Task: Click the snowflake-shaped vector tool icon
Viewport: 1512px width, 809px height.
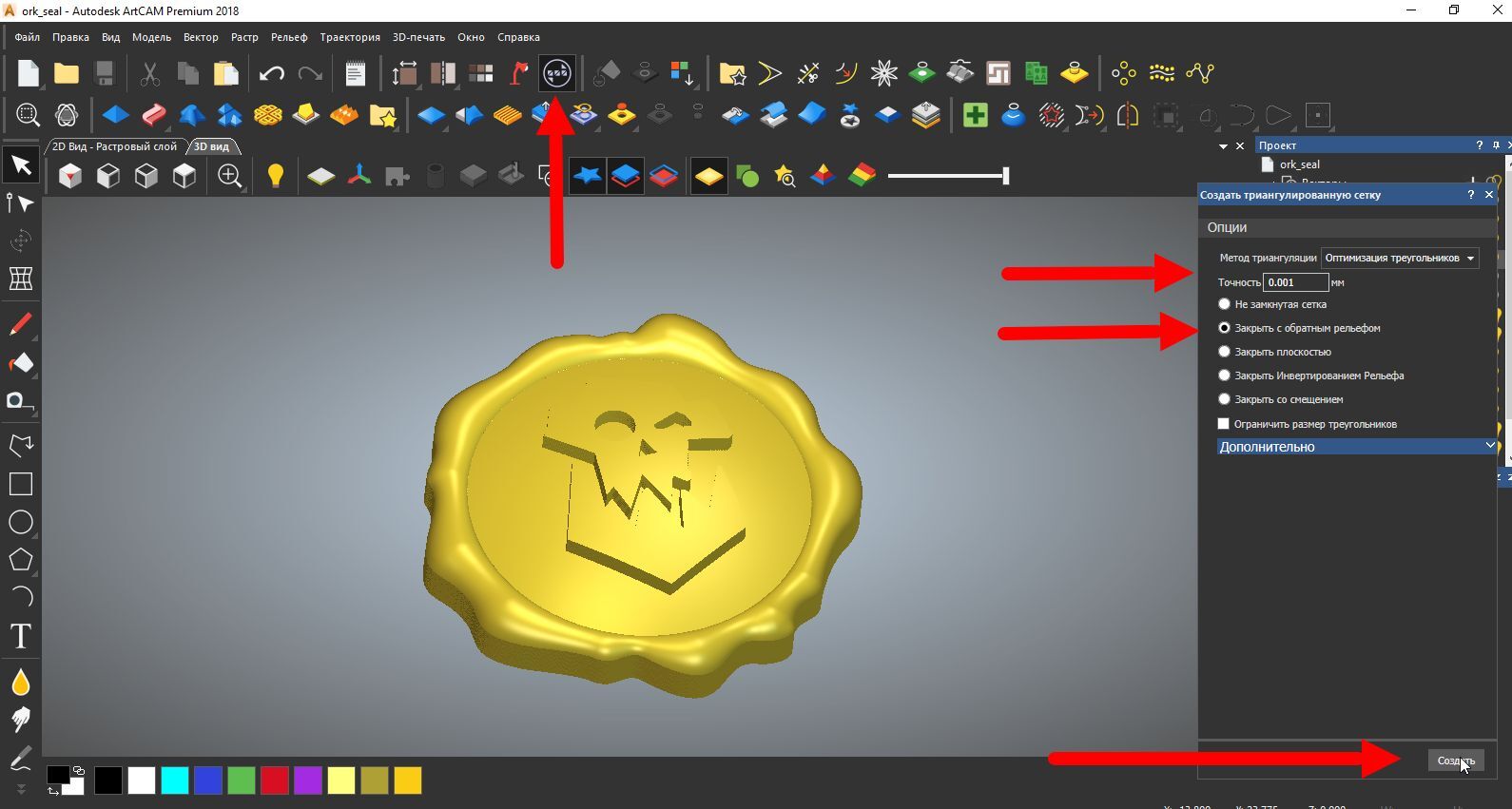Action: tap(883, 73)
